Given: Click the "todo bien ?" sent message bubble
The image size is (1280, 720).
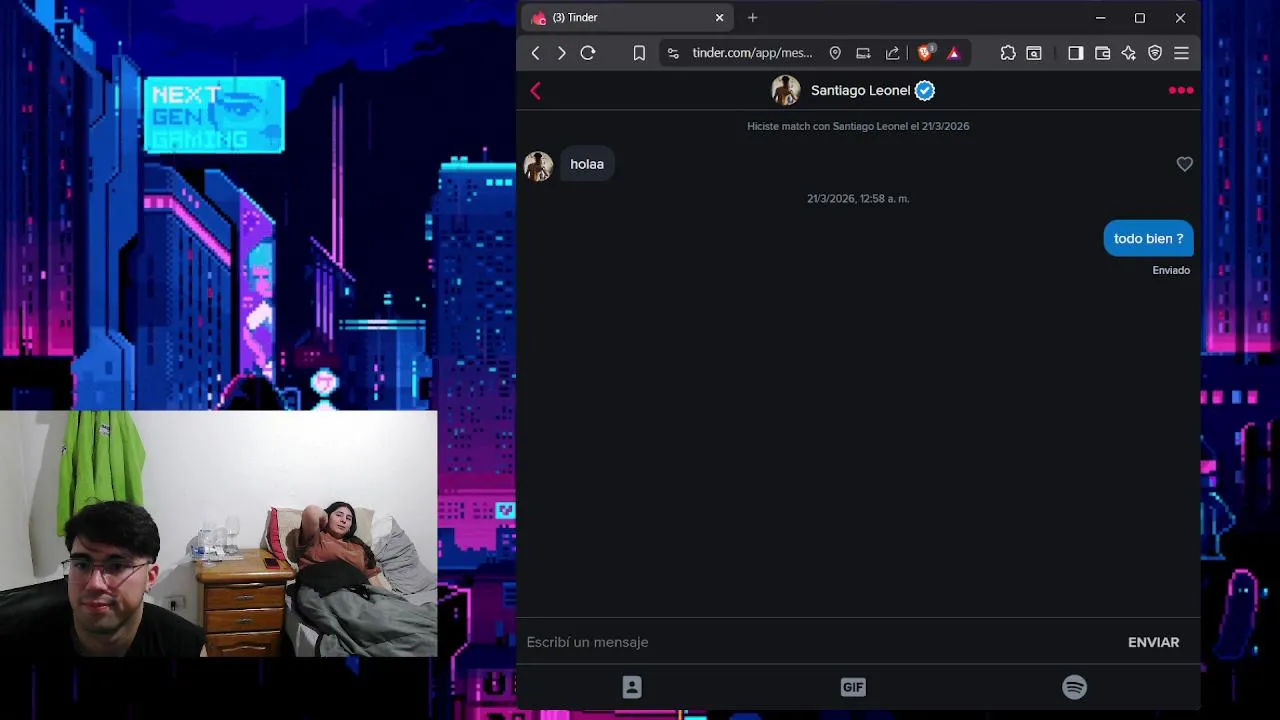Looking at the screenshot, I should 1148,239.
